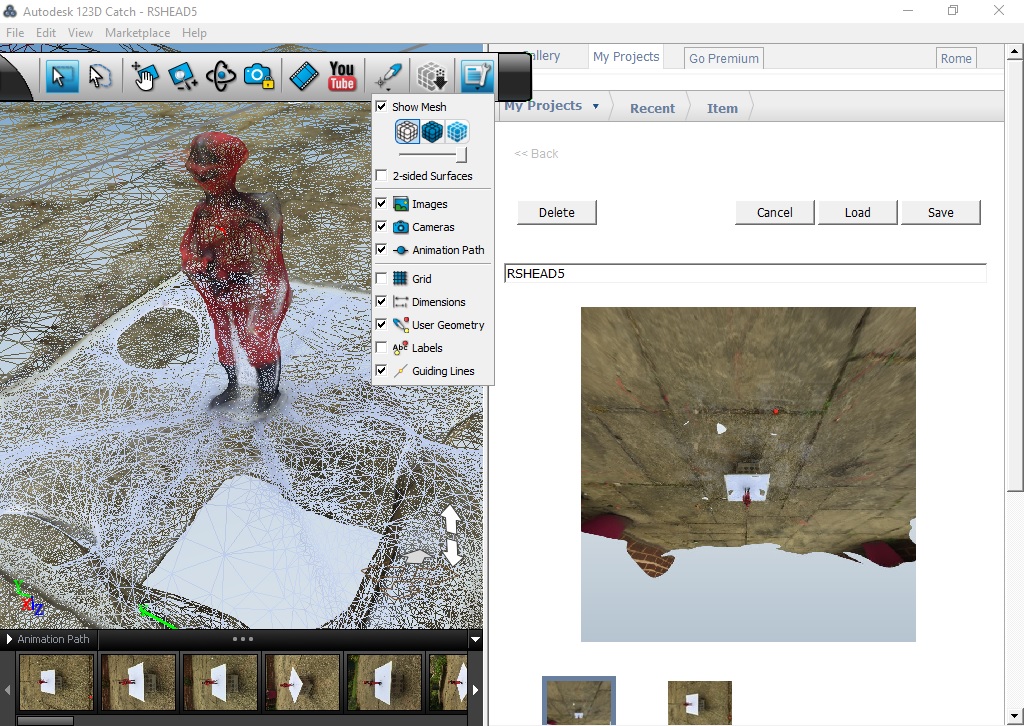
Task: Enable the Labels checkbox
Action: tap(381, 347)
